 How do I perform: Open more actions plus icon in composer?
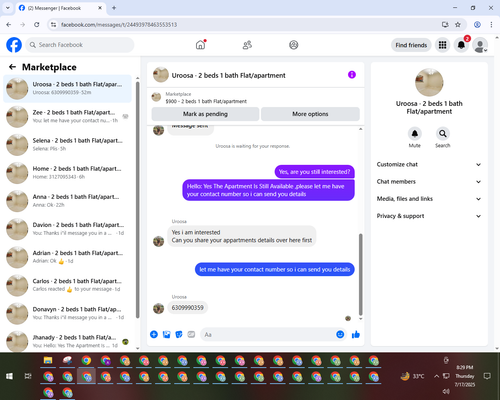pyautogui.click(x=154, y=334)
